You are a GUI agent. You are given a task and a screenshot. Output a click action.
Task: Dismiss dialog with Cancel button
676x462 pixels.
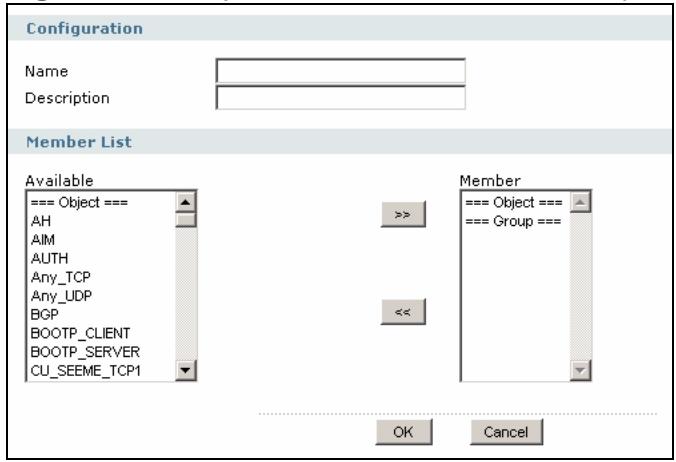[x=506, y=432]
